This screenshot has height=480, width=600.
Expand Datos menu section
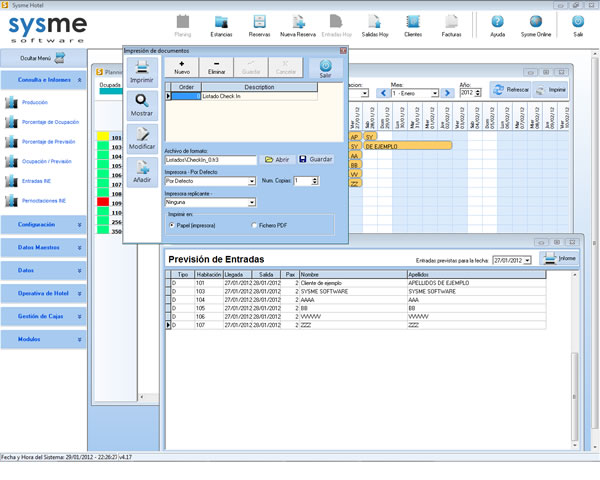(44, 271)
